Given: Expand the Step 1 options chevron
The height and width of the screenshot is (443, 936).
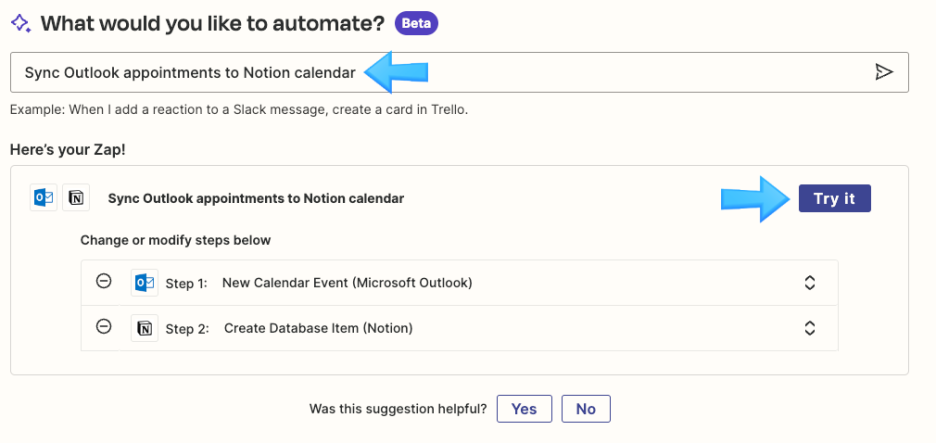Looking at the screenshot, I should (809, 282).
